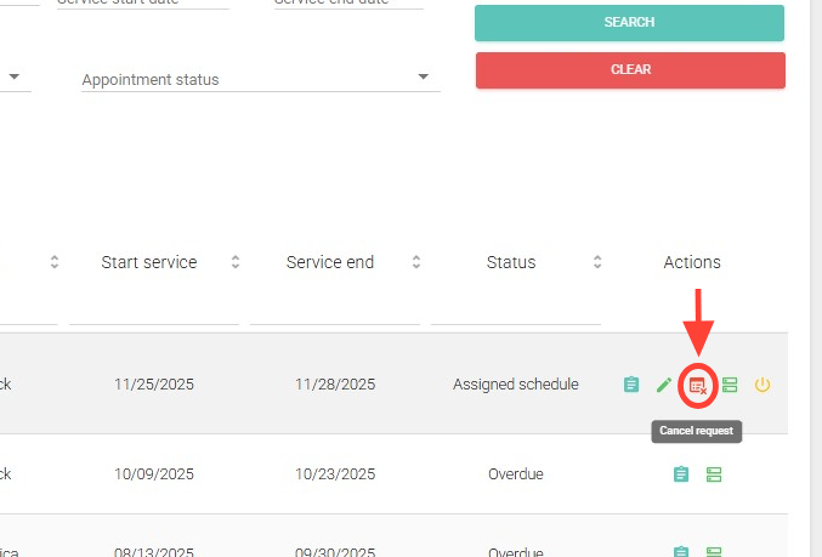Click the yellow power icon
This screenshot has width=822, height=557.
coord(762,385)
